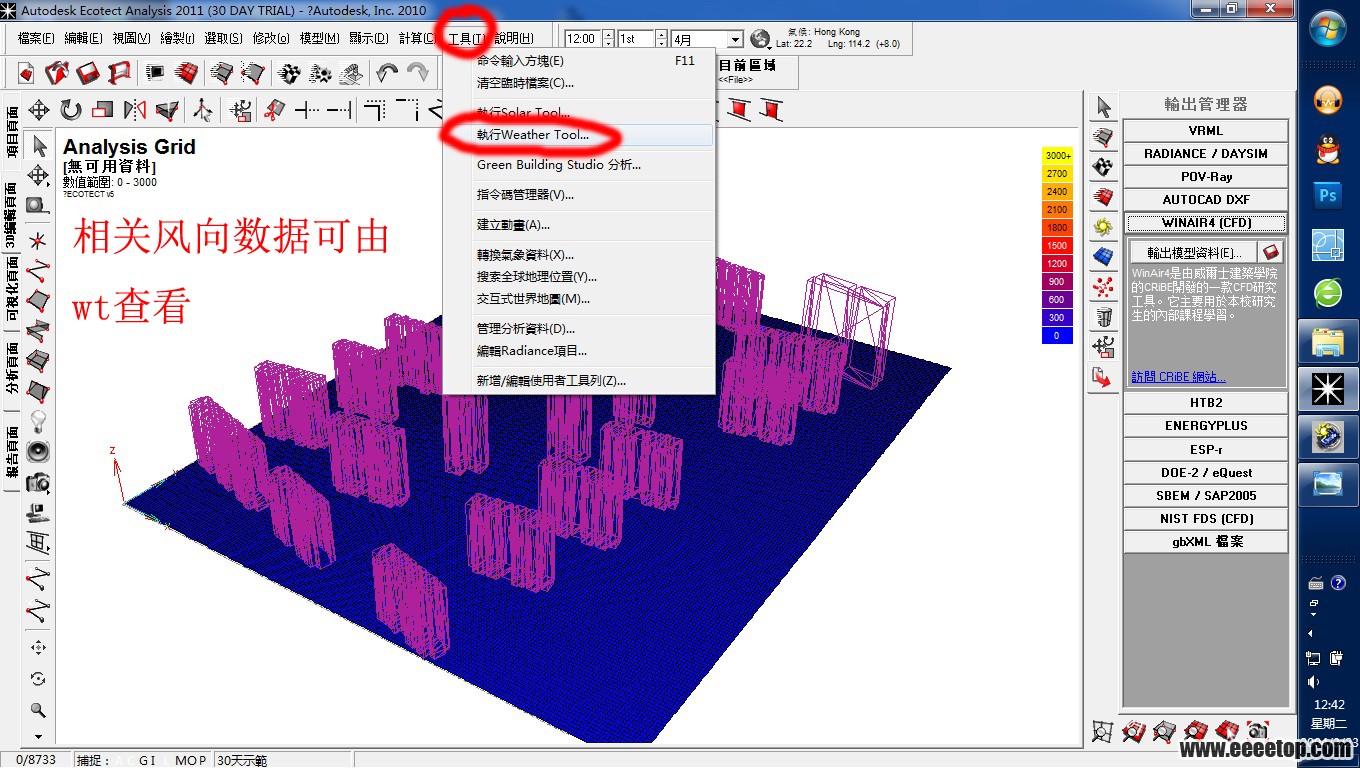Expand the SBEM / SAP2005 section
1360x768 pixels.
(1205, 496)
